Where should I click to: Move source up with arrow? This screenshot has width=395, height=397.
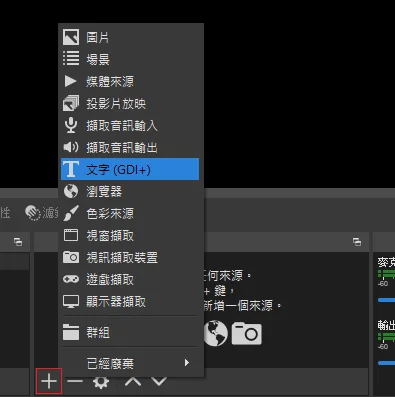133,382
